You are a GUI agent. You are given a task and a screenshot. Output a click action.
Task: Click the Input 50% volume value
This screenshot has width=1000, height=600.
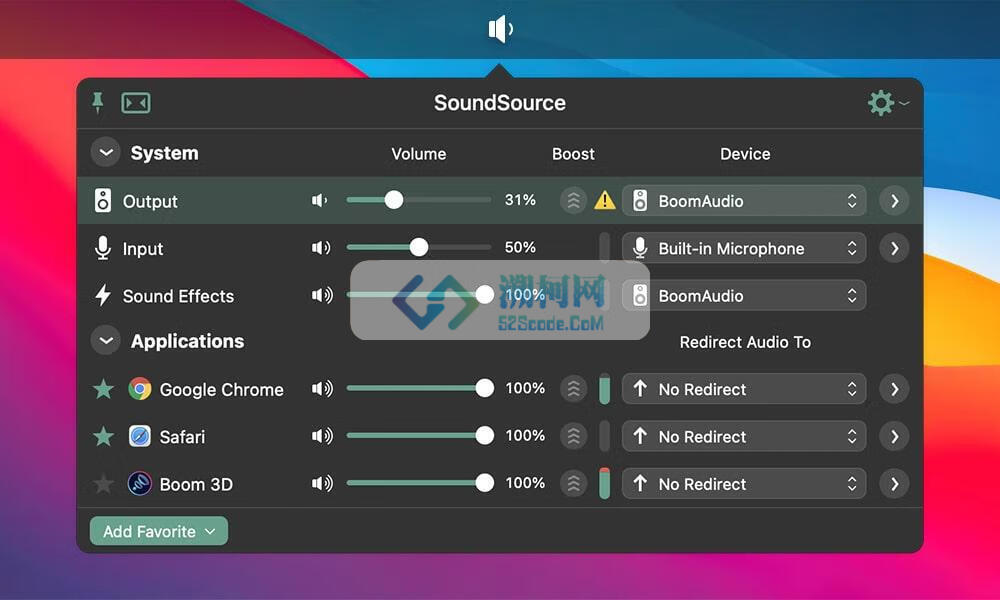520,247
